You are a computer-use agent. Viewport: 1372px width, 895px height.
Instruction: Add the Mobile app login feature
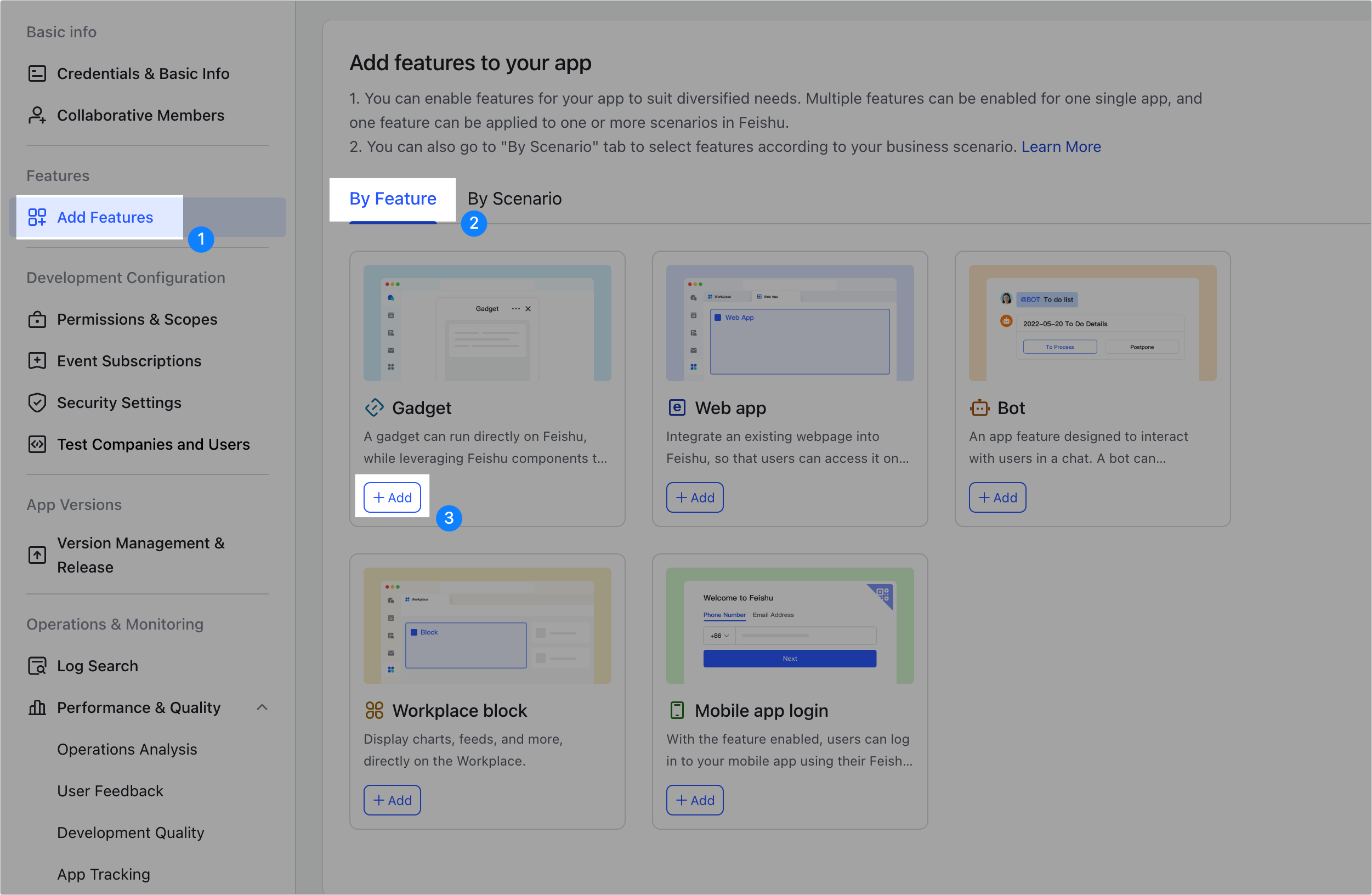coord(695,801)
